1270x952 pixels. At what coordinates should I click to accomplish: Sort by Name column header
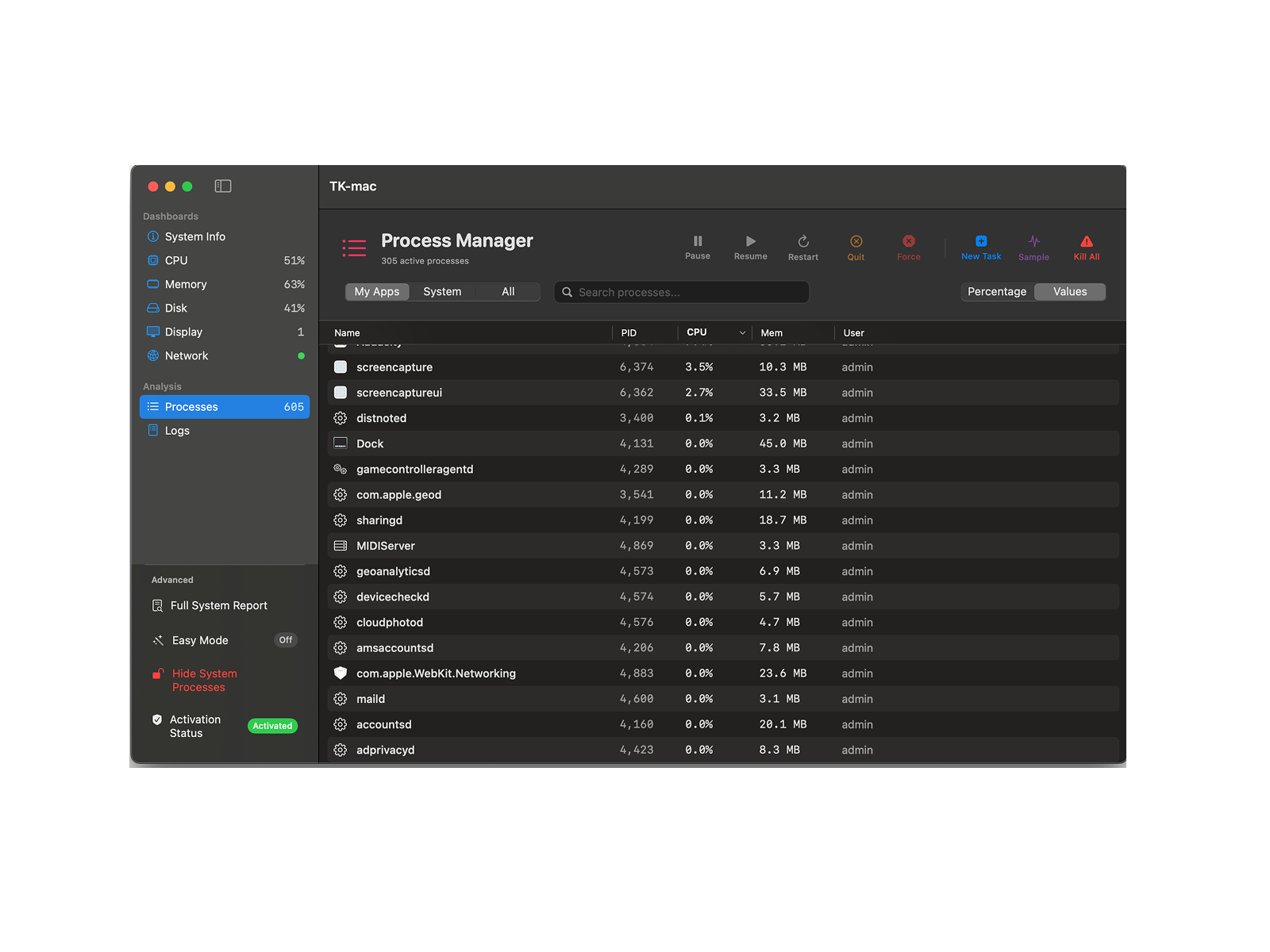coord(347,333)
